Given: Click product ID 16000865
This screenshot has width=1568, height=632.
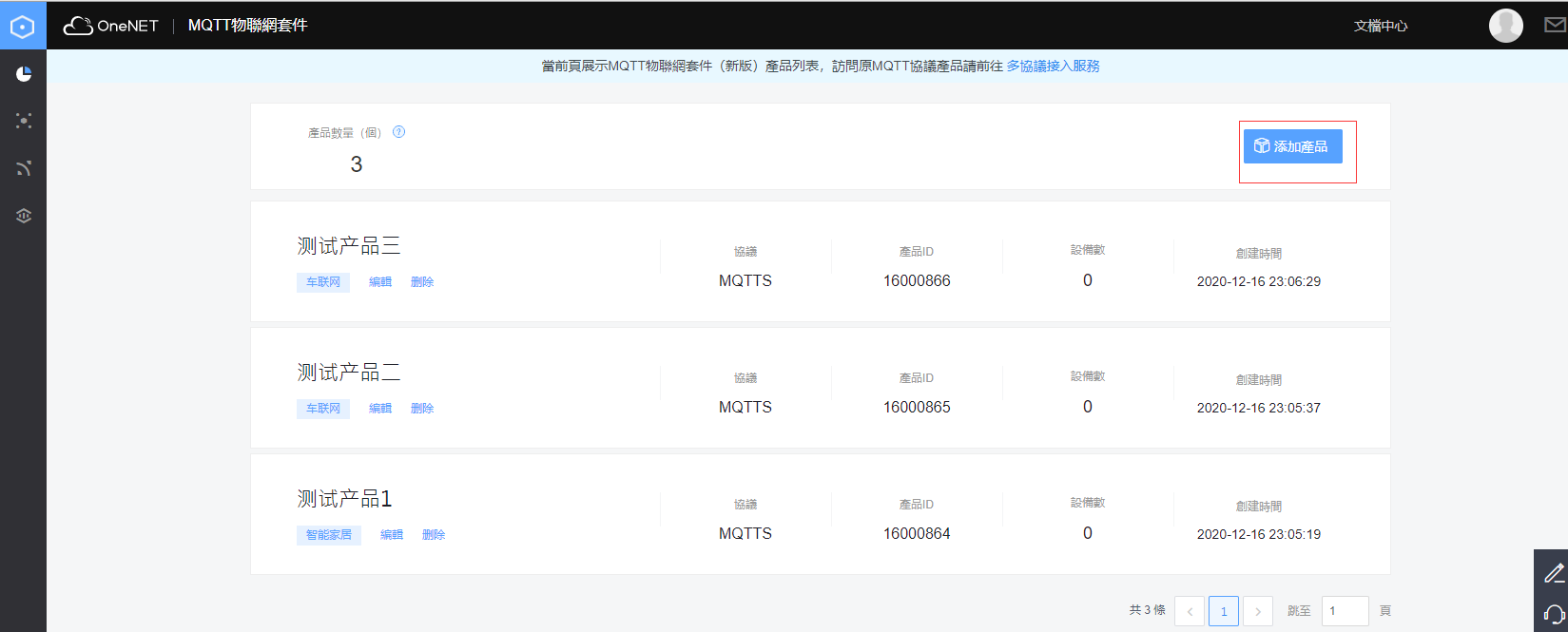Looking at the screenshot, I should coord(917,407).
